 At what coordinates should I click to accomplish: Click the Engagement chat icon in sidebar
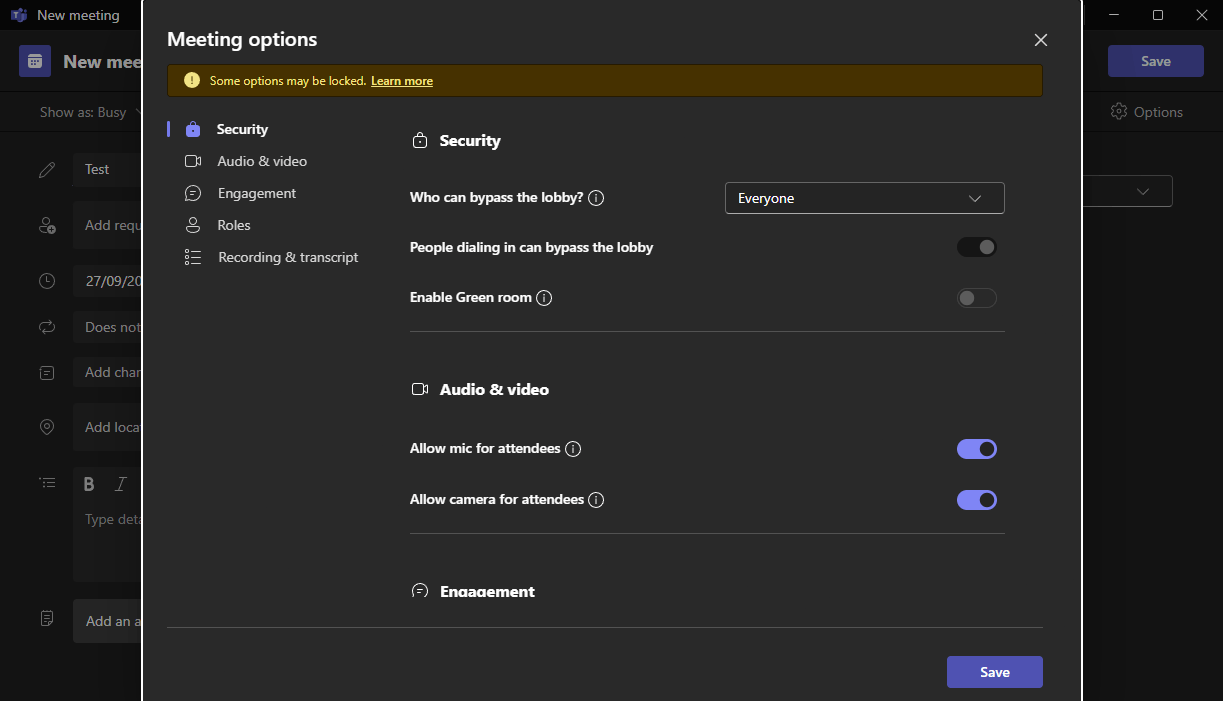pos(192,193)
